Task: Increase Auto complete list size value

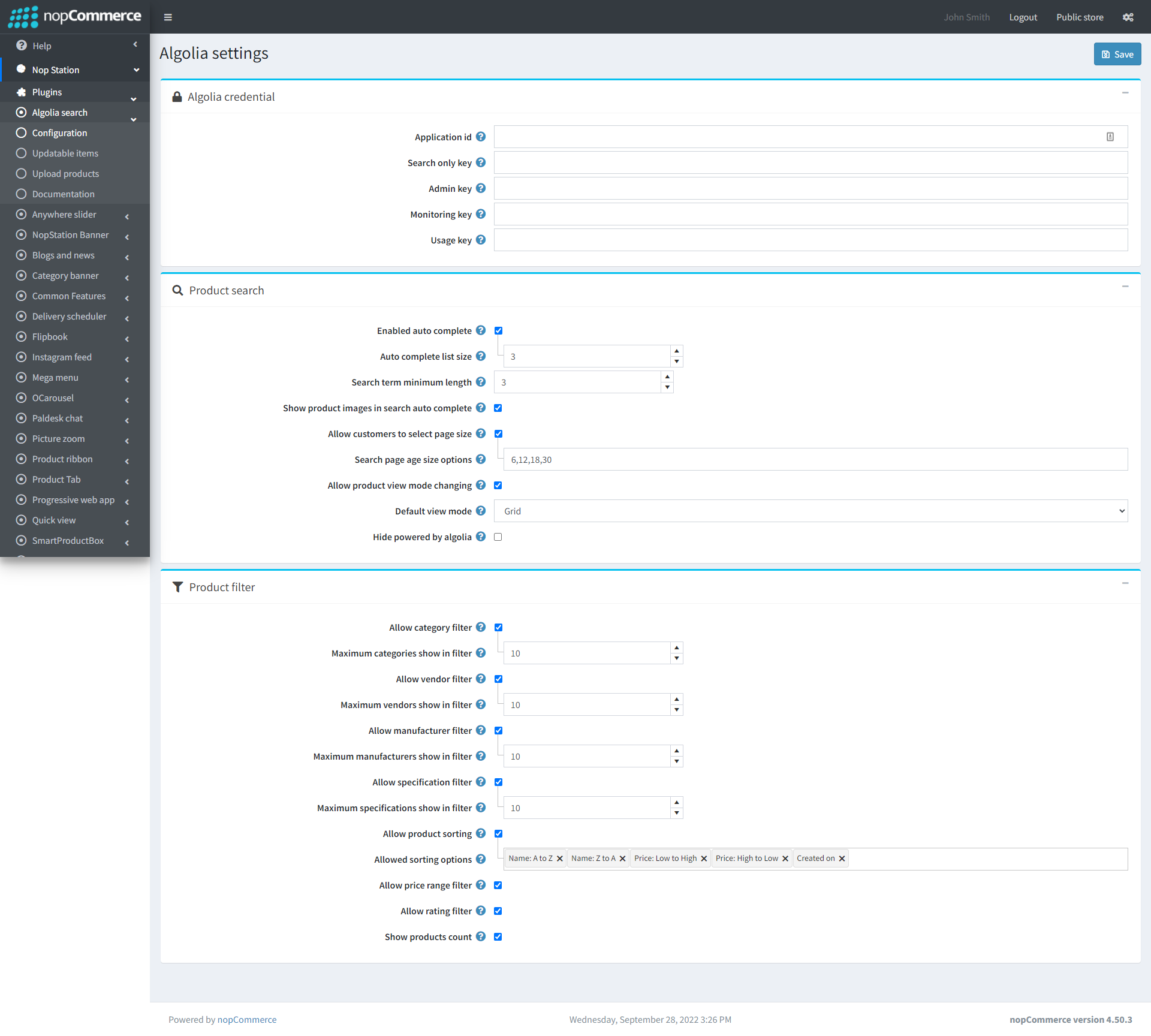Action: [x=677, y=351]
